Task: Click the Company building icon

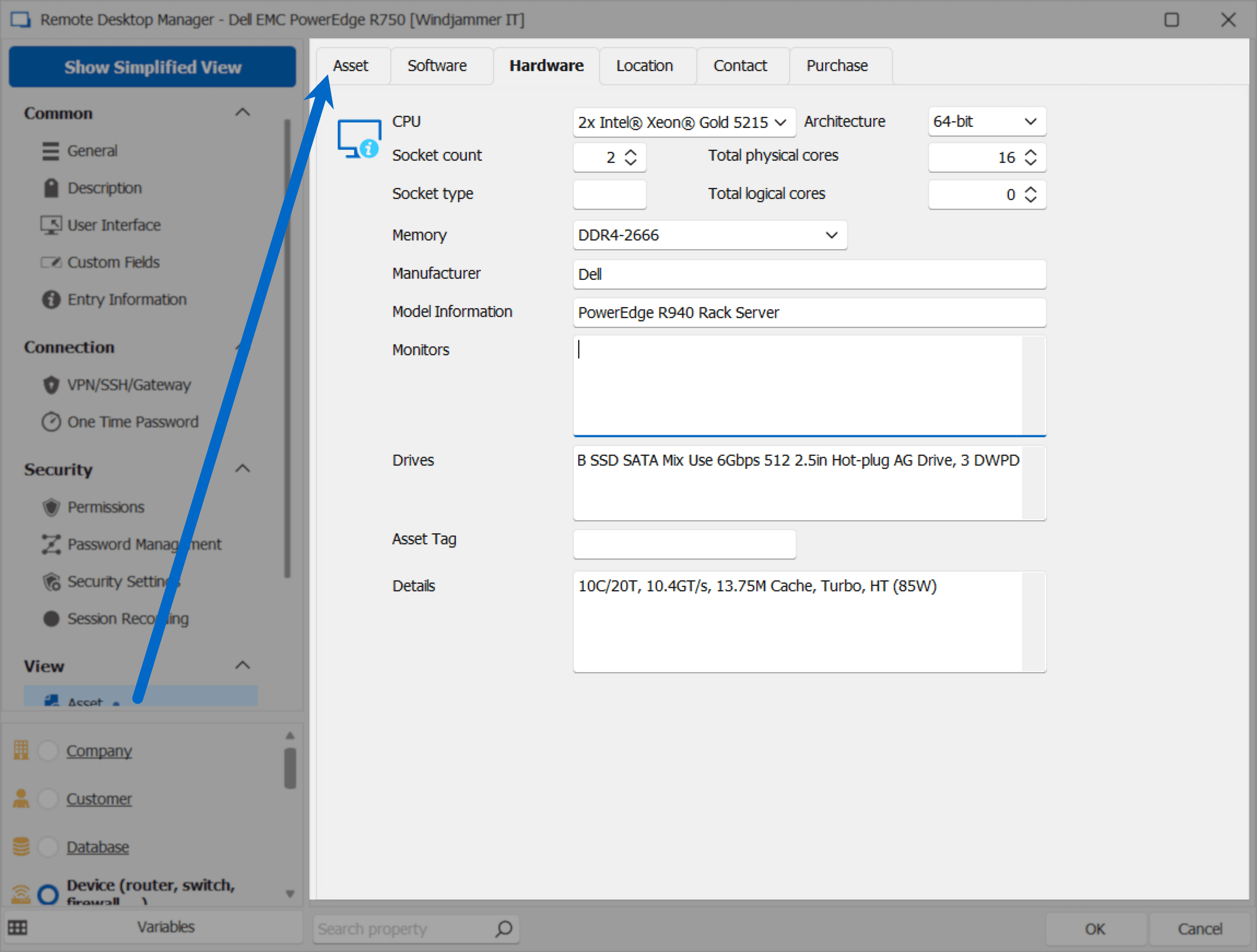Action: pyautogui.click(x=21, y=750)
